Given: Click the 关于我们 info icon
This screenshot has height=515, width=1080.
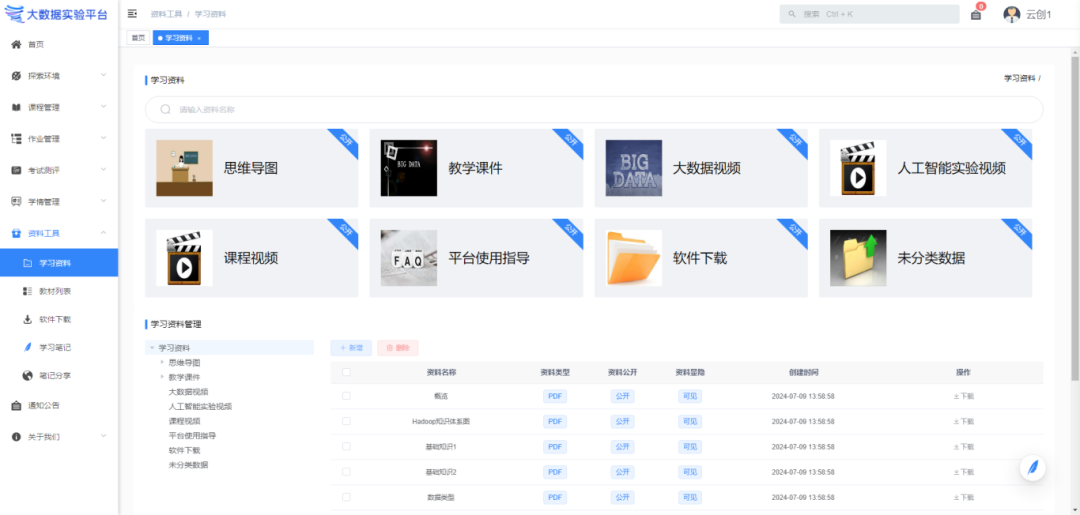Looking at the screenshot, I should (17, 437).
